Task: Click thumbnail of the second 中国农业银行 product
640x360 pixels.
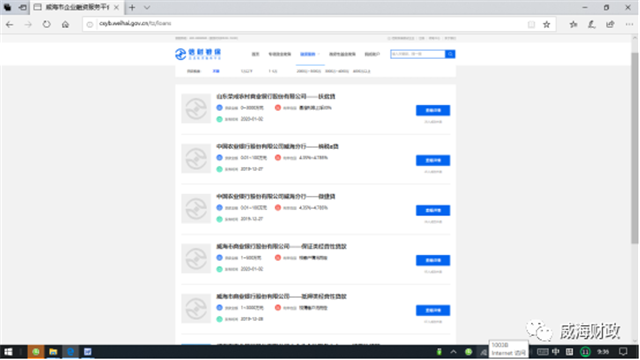Action: (x=196, y=209)
